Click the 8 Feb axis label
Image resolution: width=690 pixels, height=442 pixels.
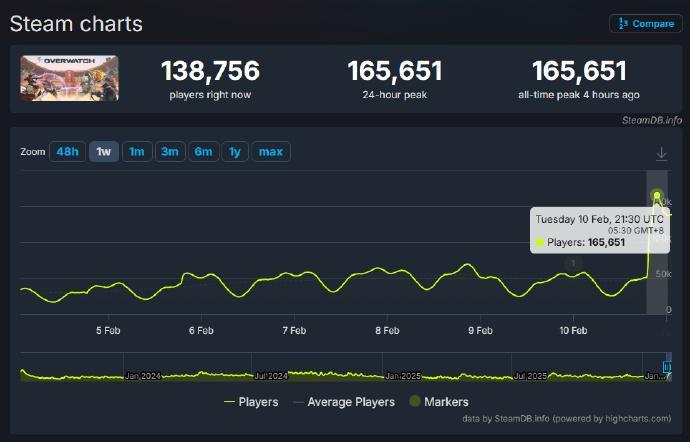click(387, 331)
